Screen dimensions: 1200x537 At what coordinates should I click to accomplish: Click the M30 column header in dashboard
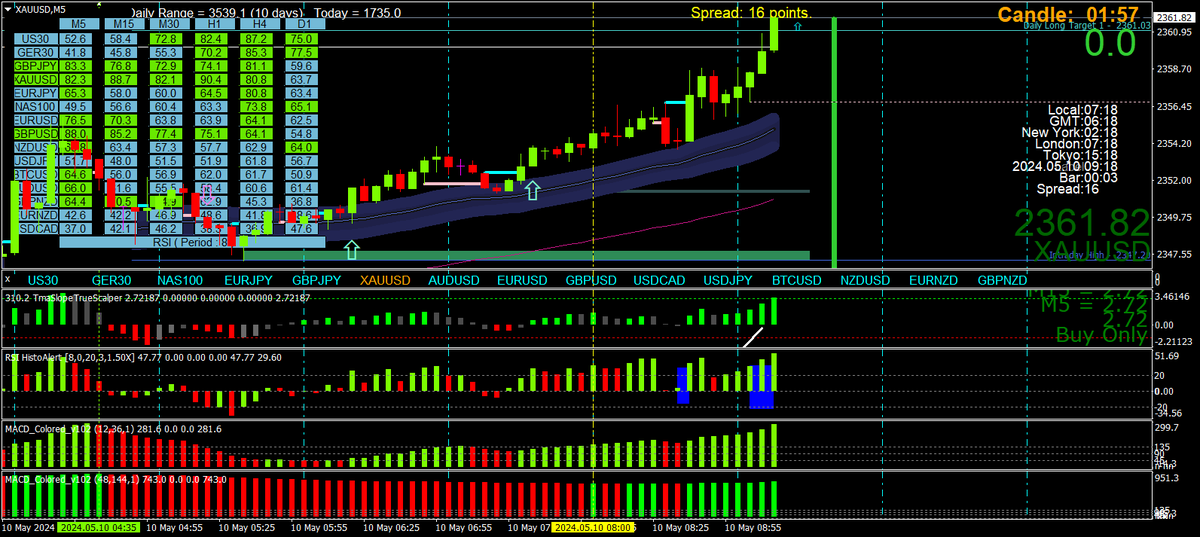click(x=167, y=23)
